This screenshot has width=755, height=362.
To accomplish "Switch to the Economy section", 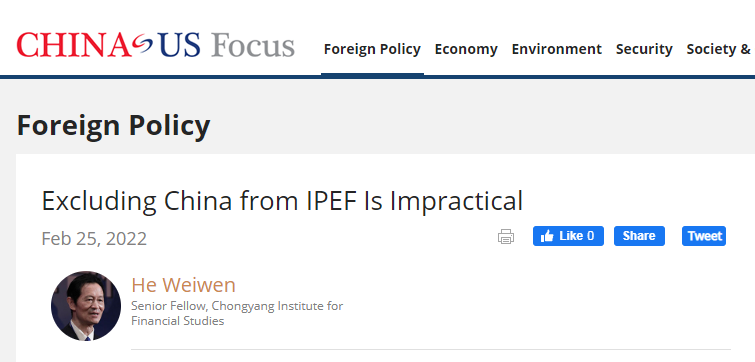I will [466, 49].
